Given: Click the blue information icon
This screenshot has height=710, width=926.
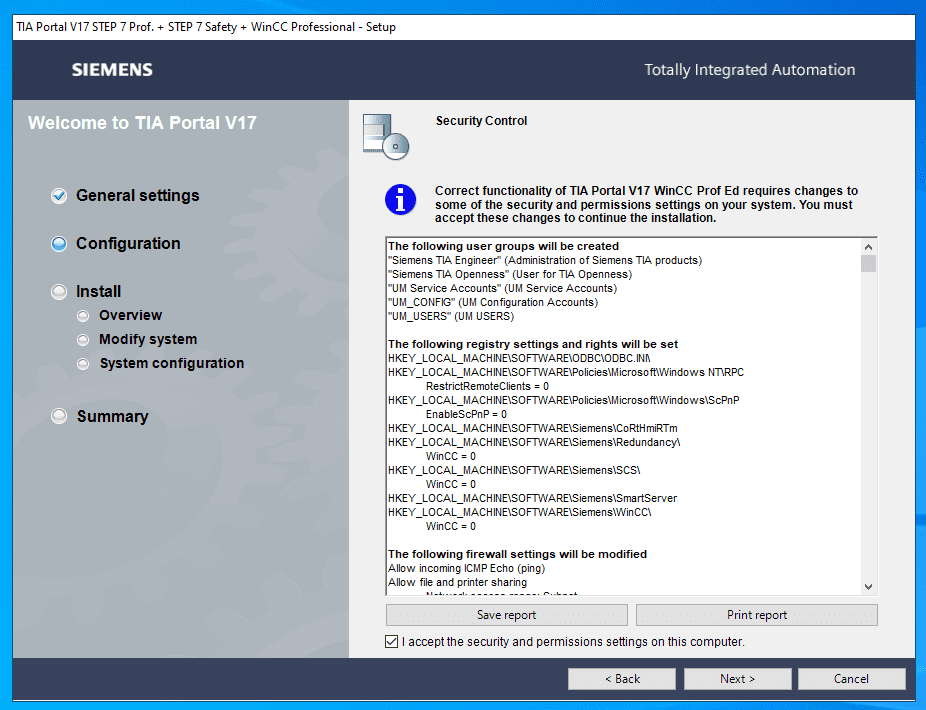Looking at the screenshot, I should 400,200.
